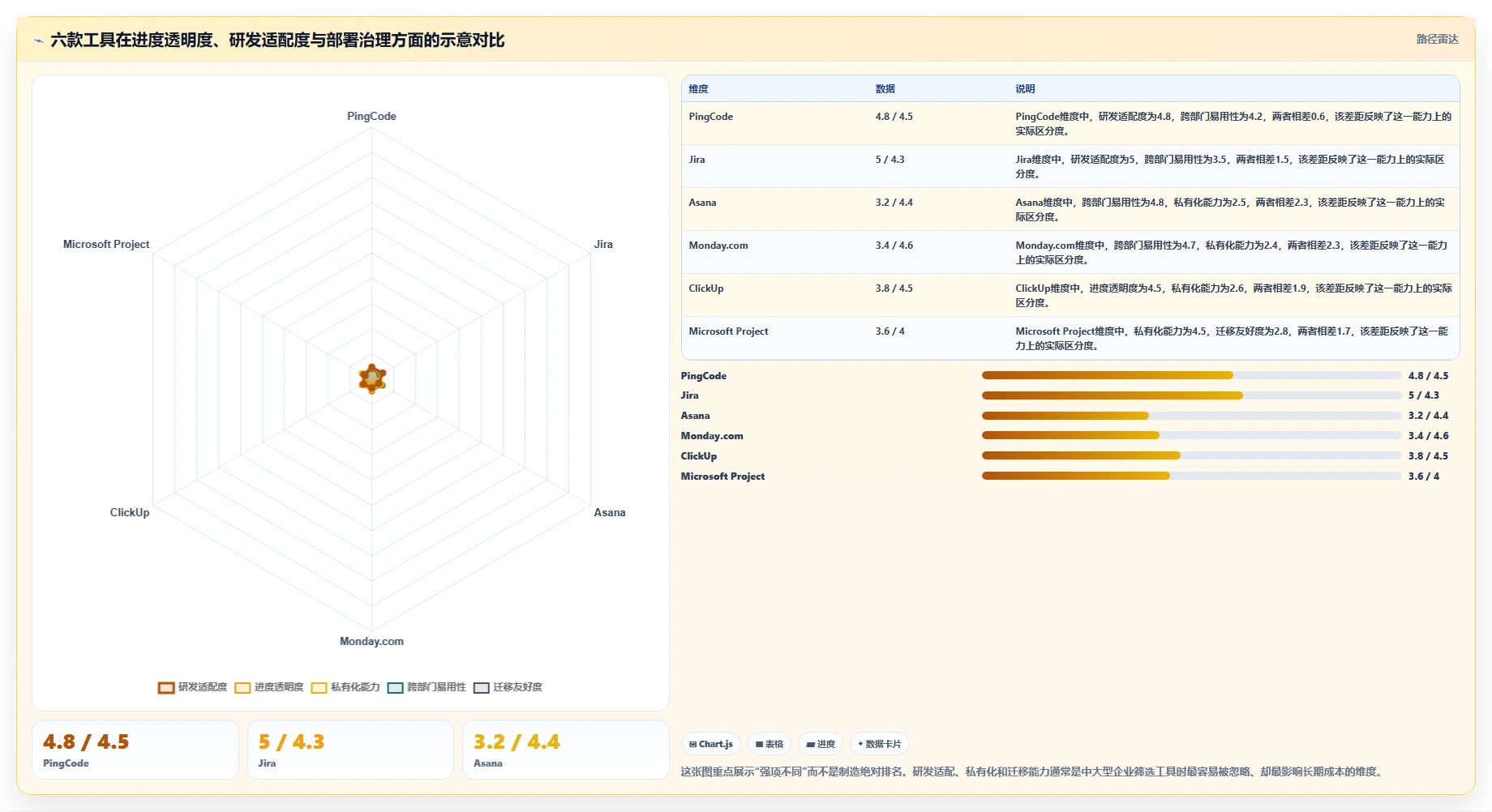Click the ClickUp progress bar
1492x812 pixels.
click(x=1191, y=455)
